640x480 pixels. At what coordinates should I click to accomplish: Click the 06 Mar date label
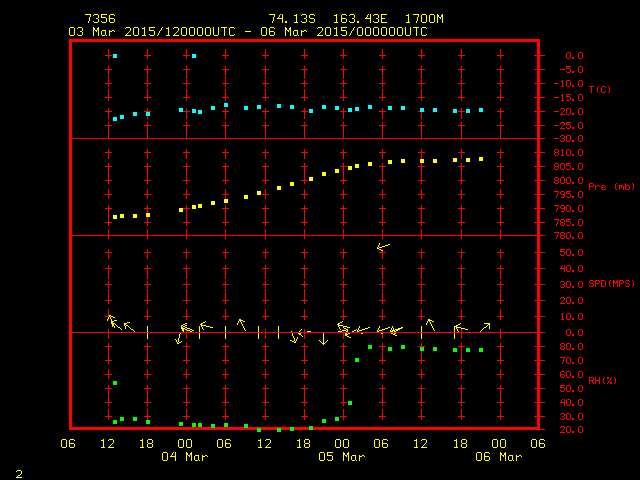[x=498, y=457]
